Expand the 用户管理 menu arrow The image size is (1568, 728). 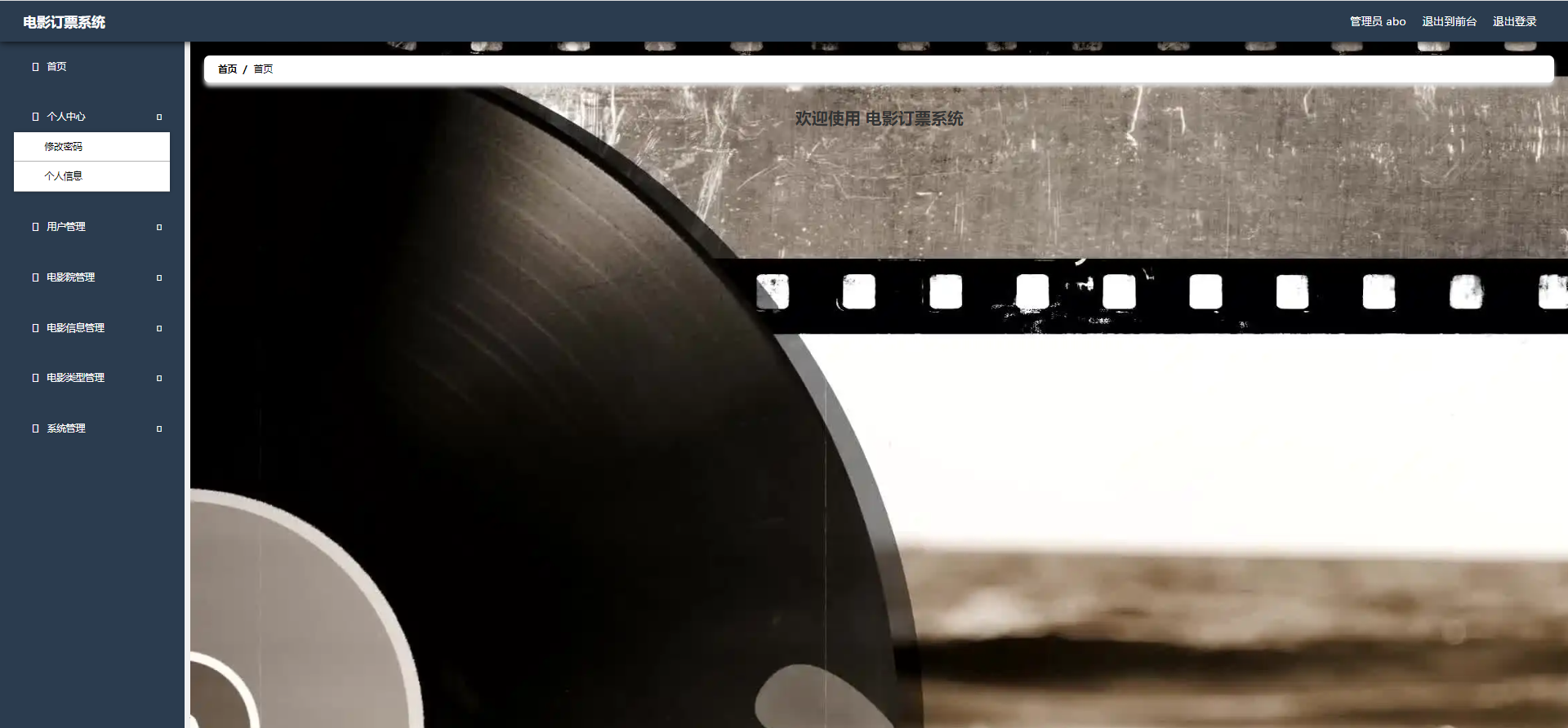coord(159,228)
